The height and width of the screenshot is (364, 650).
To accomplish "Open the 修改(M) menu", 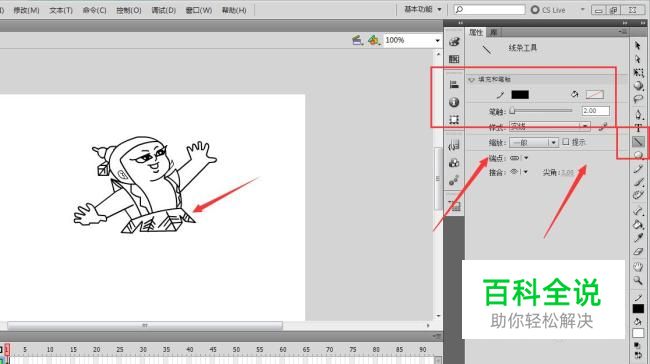I will coord(26,10).
